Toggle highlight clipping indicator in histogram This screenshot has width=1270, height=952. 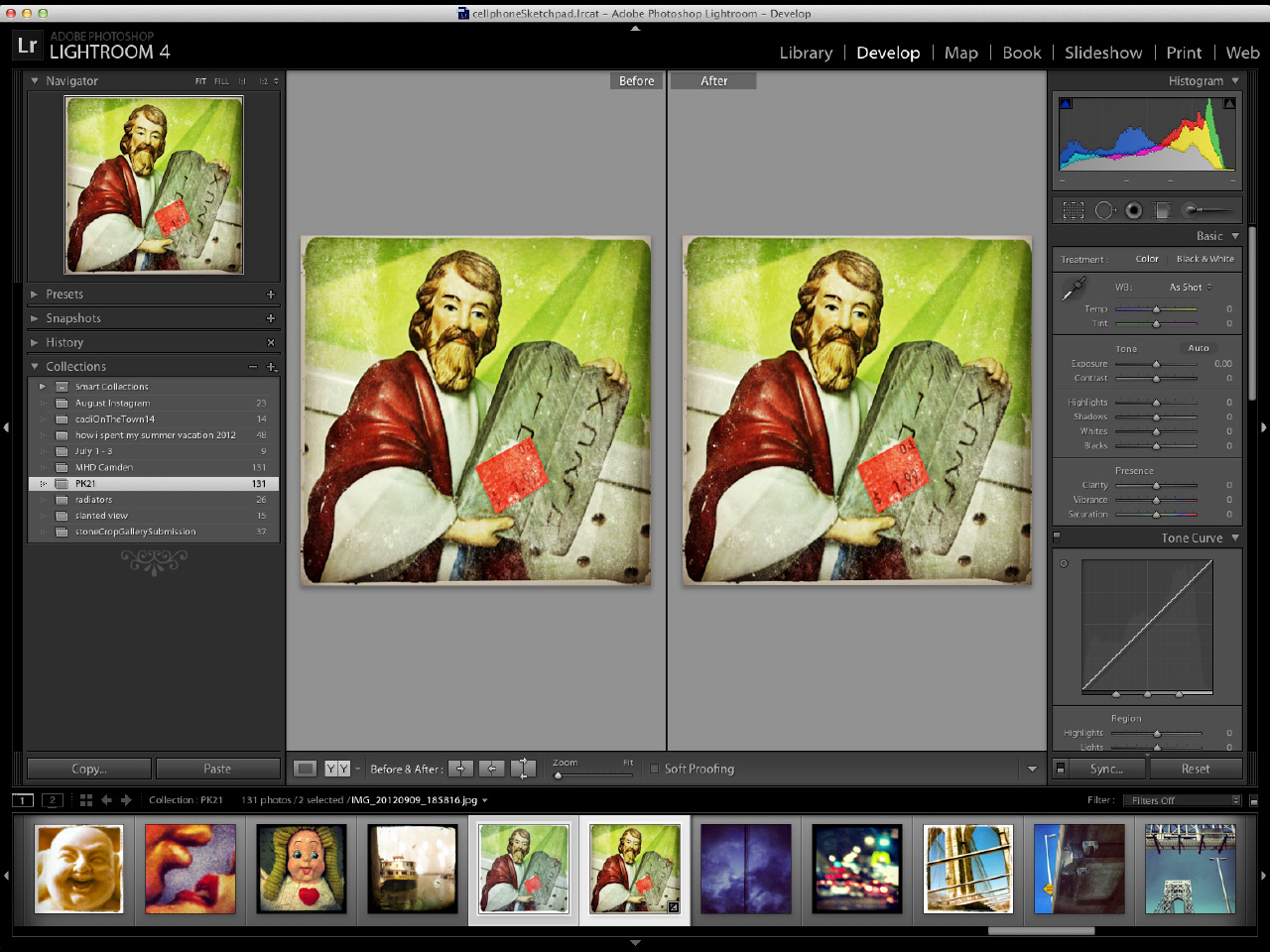coord(1229,103)
